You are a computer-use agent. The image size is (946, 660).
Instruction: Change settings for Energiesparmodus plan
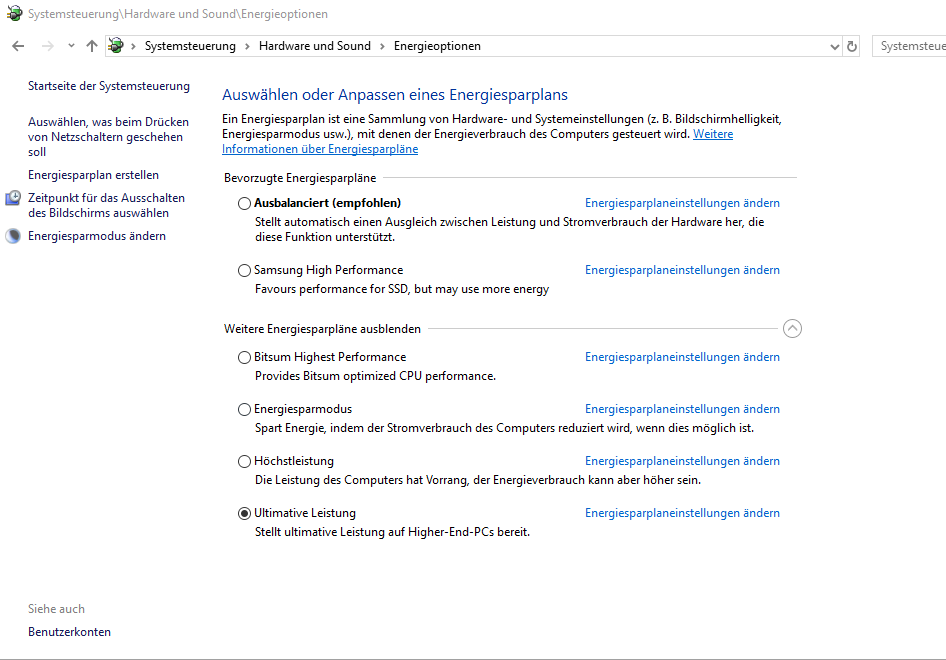682,408
